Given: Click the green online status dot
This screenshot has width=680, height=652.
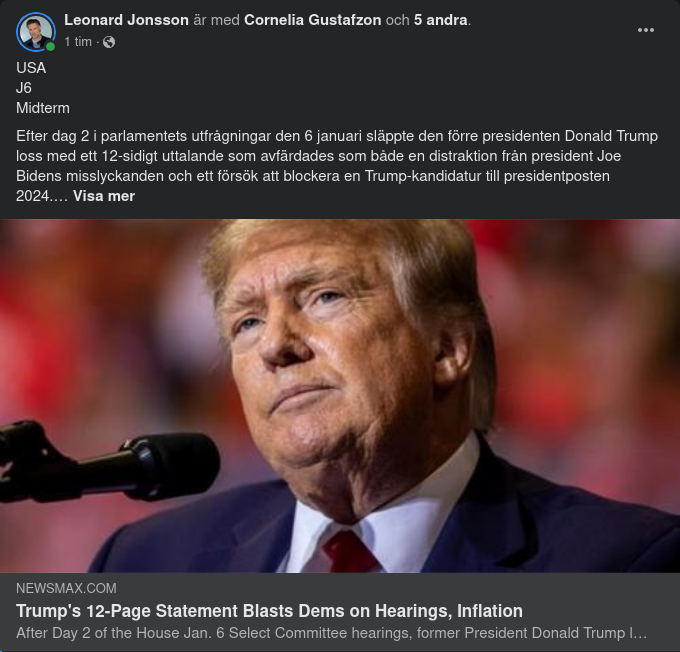Looking at the screenshot, I should [x=50, y=46].
